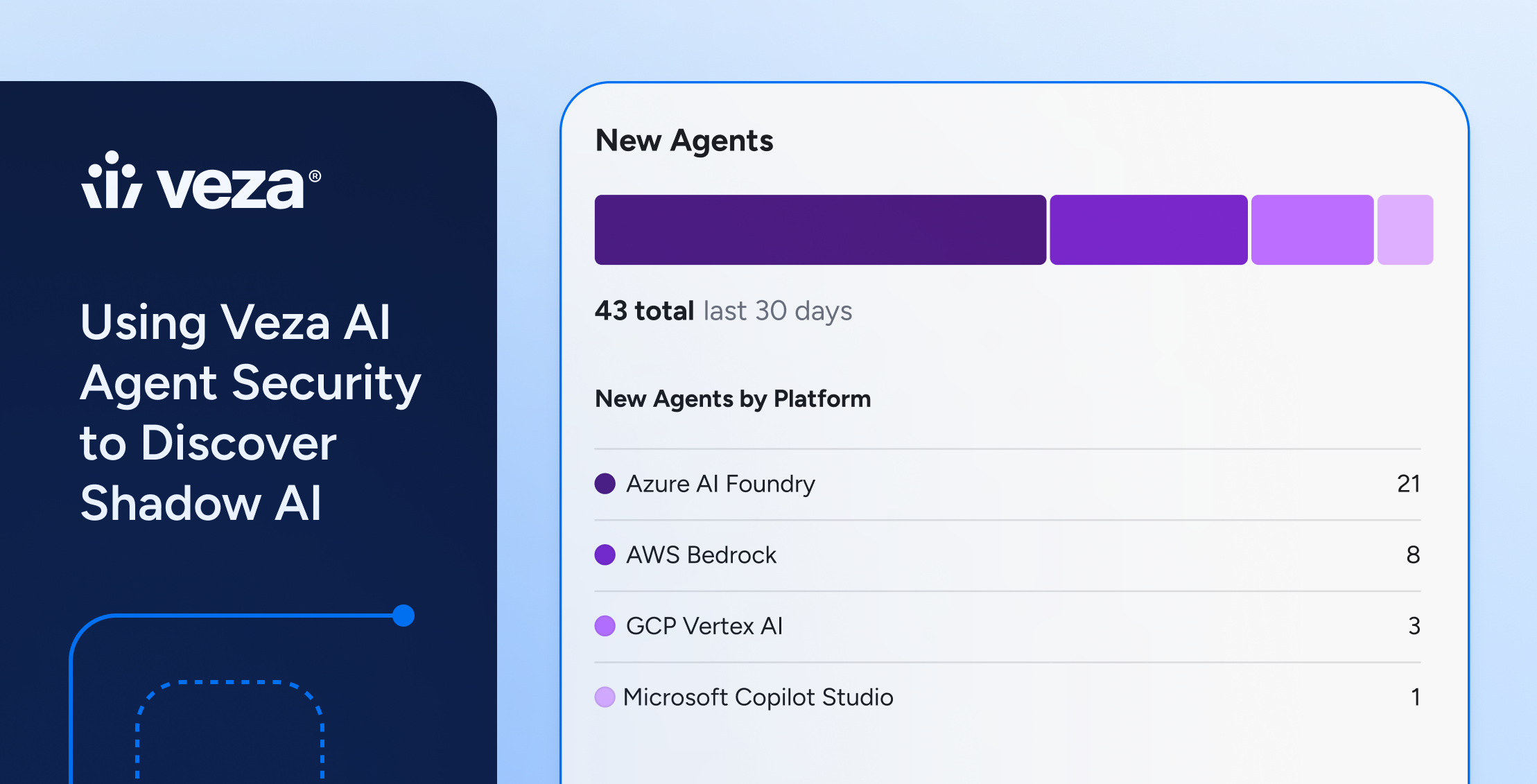Select the palest, narrowest bar segment

[x=1405, y=229]
